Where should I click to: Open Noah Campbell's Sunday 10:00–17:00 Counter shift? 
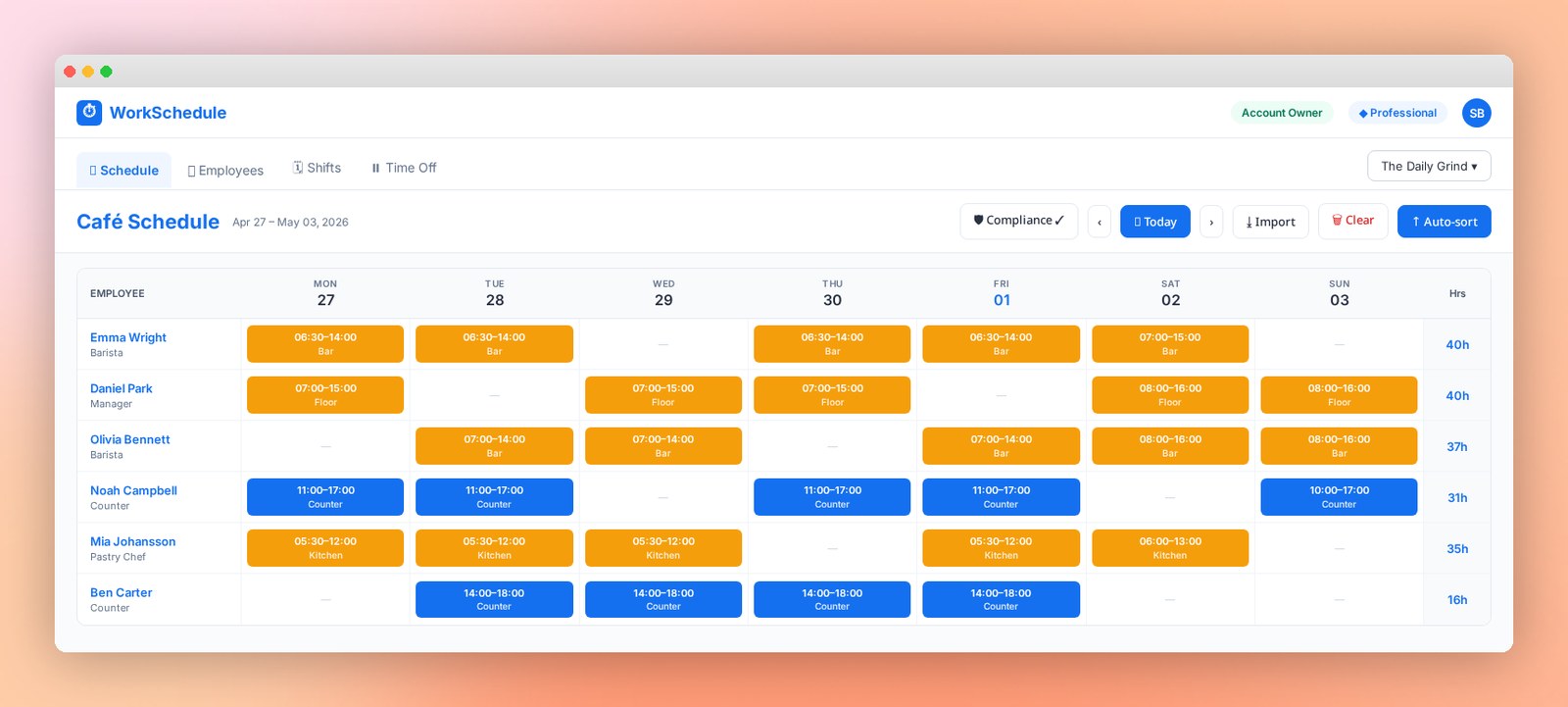point(1339,497)
